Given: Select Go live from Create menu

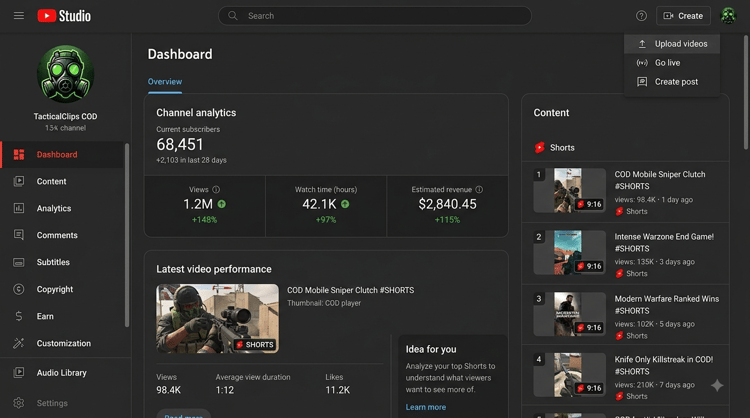Looking at the screenshot, I should pos(672,63).
